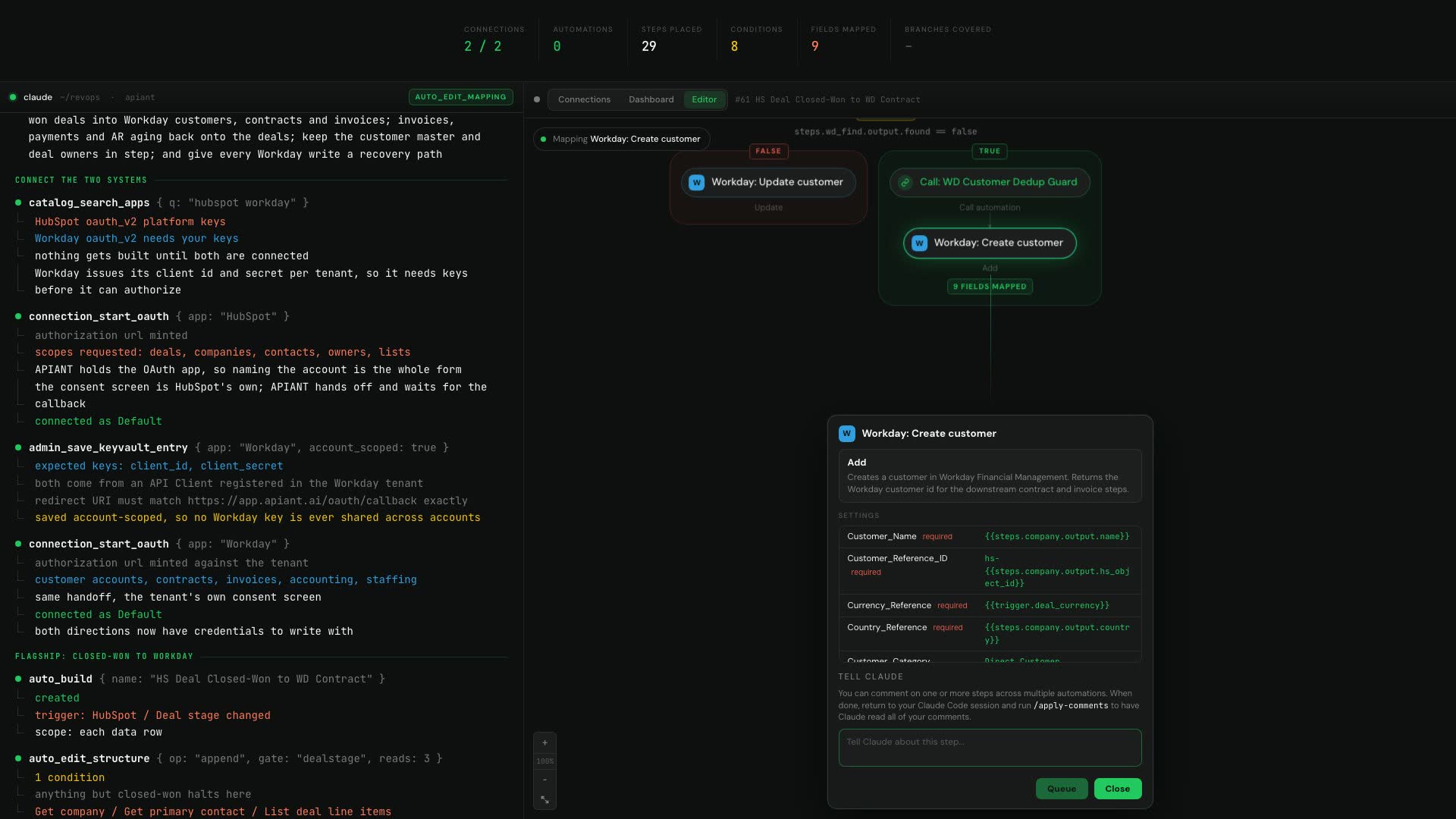Switch to the Connections tab
This screenshot has height=819, width=1456.
click(584, 99)
